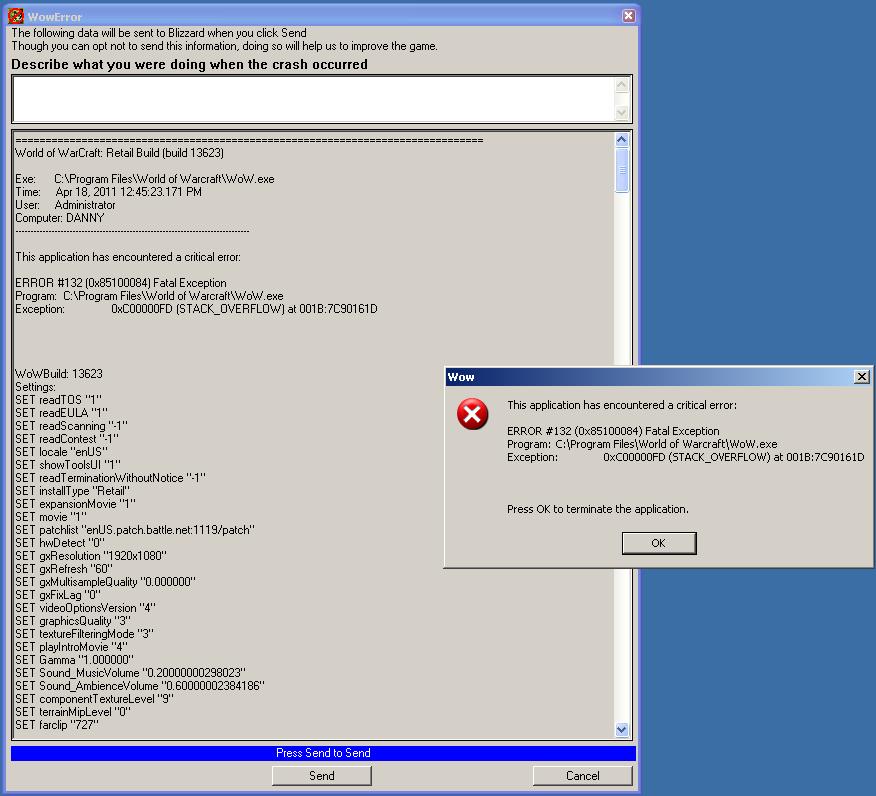
Task: Click 'ERROR #132' line in the crash log
Action: pyautogui.click(x=121, y=283)
